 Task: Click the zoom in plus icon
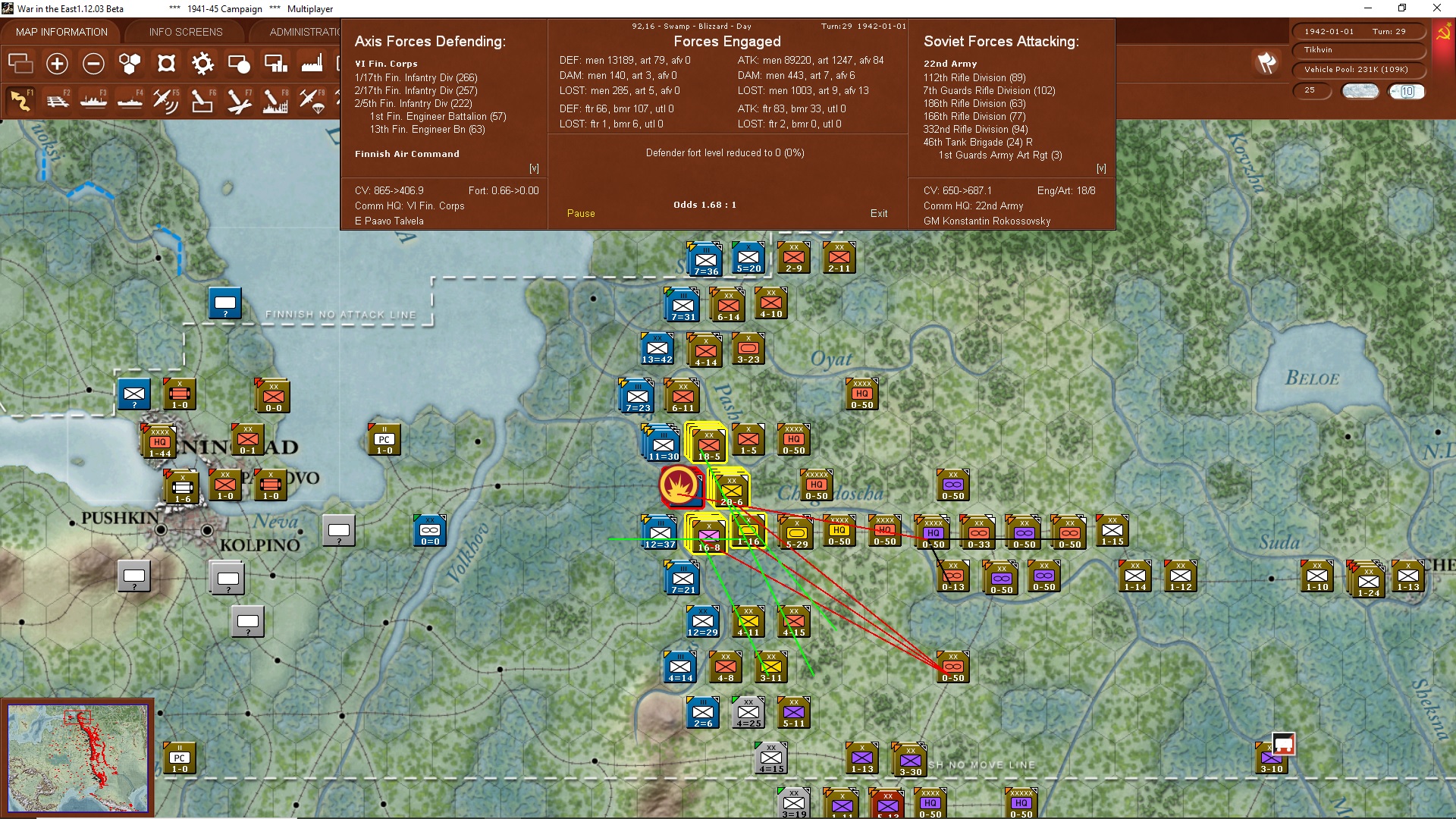click(57, 64)
